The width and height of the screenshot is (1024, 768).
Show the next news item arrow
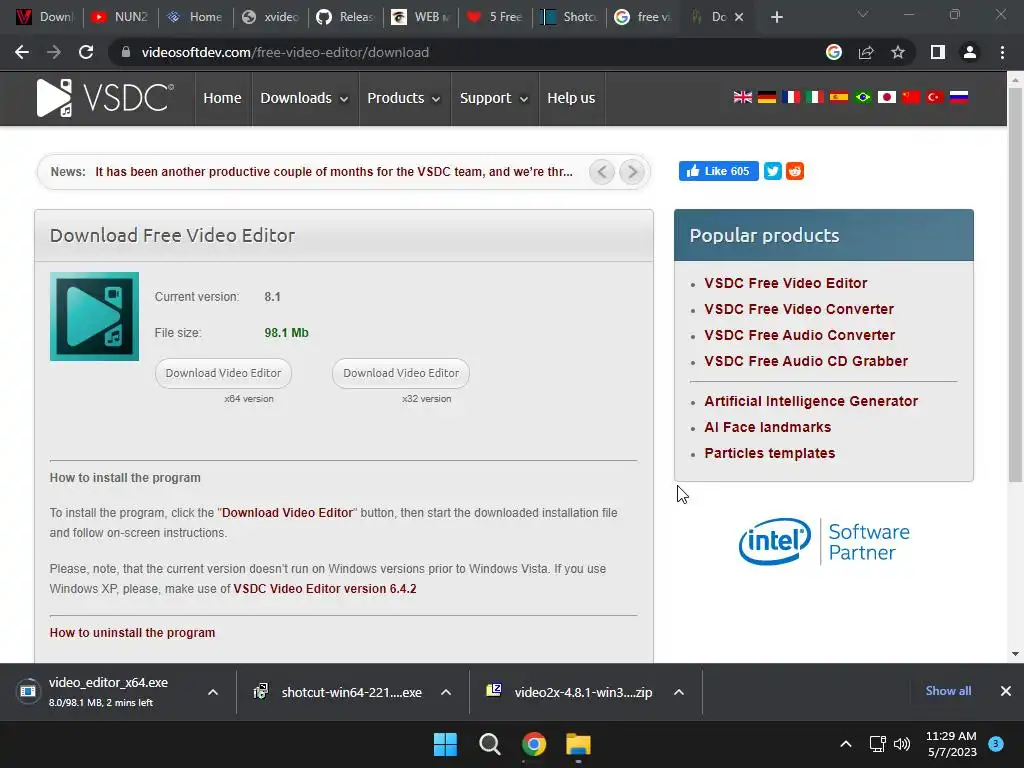tap(632, 172)
